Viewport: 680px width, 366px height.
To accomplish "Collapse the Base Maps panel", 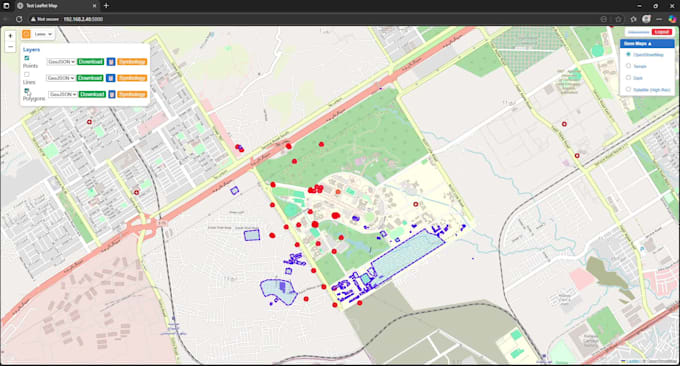I will (x=647, y=43).
